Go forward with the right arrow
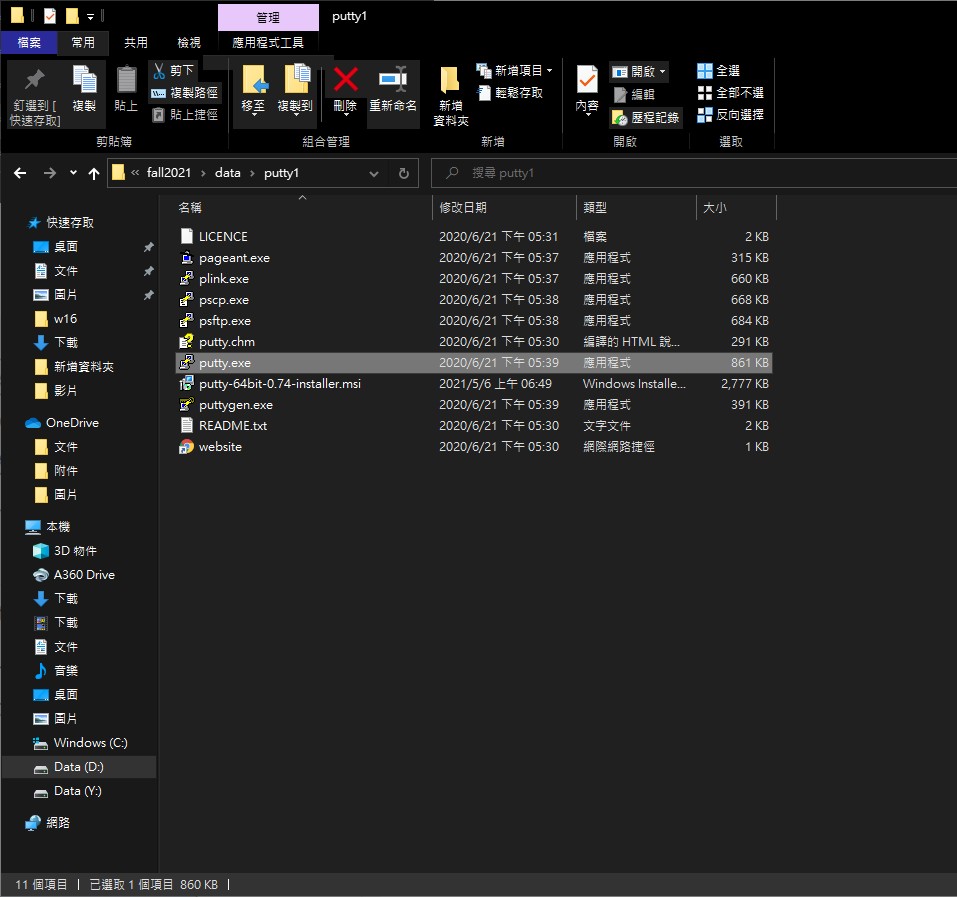Image resolution: width=957 pixels, height=897 pixels. 50,173
